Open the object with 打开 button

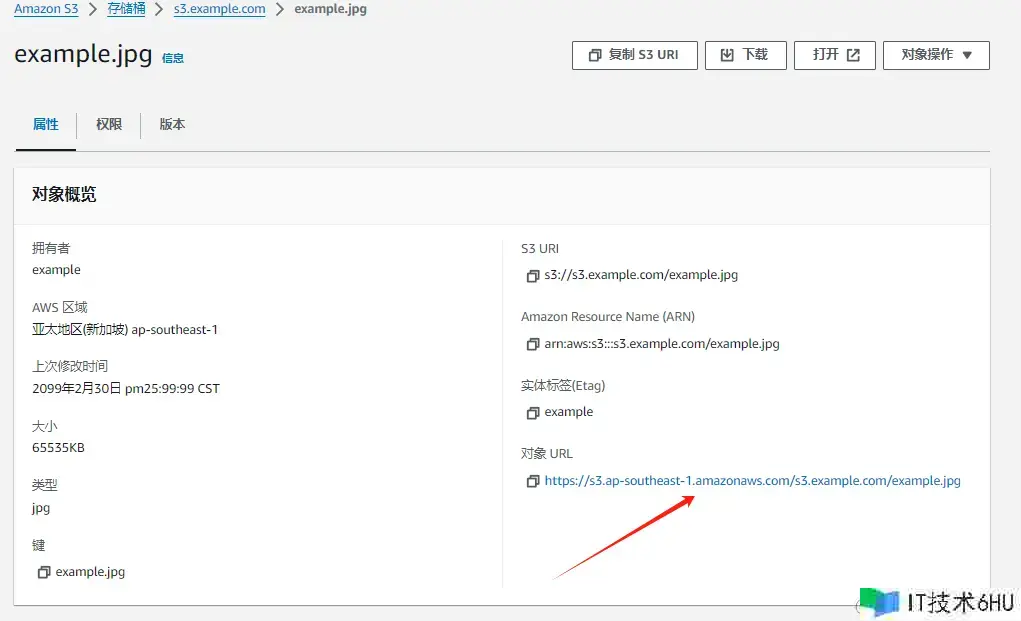tap(835, 55)
